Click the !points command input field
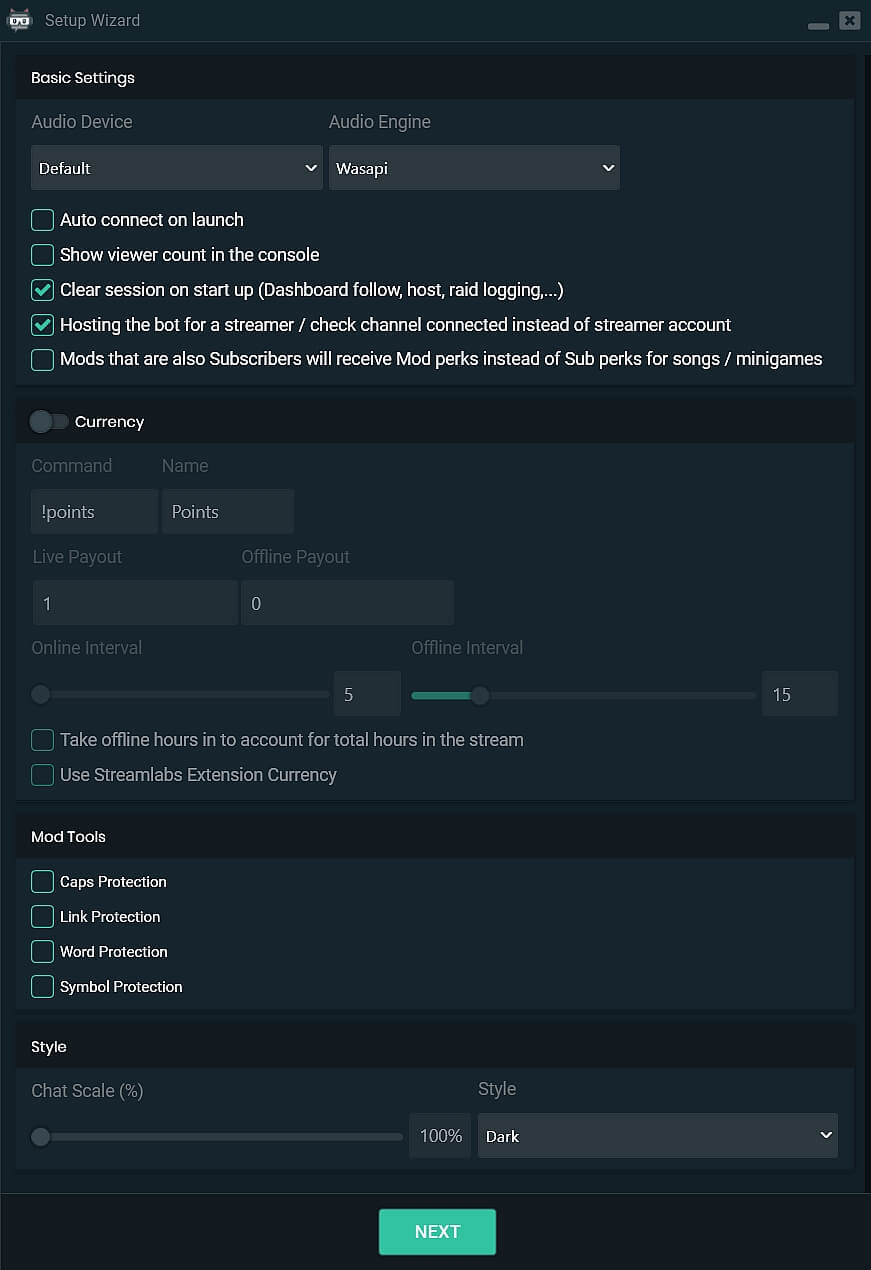 tap(94, 512)
